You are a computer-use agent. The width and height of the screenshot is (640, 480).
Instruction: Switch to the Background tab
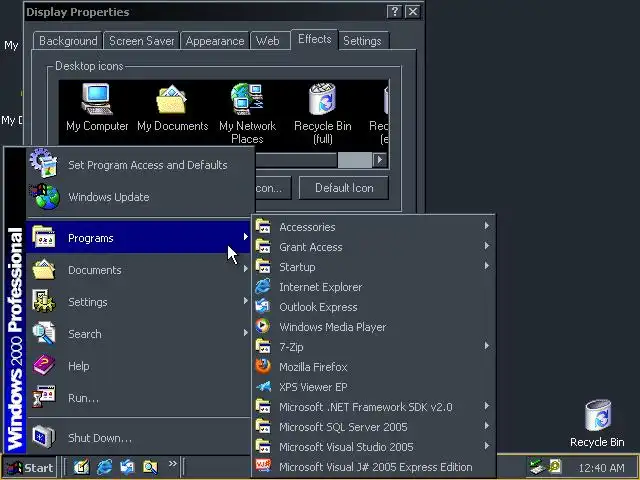pos(68,41)
